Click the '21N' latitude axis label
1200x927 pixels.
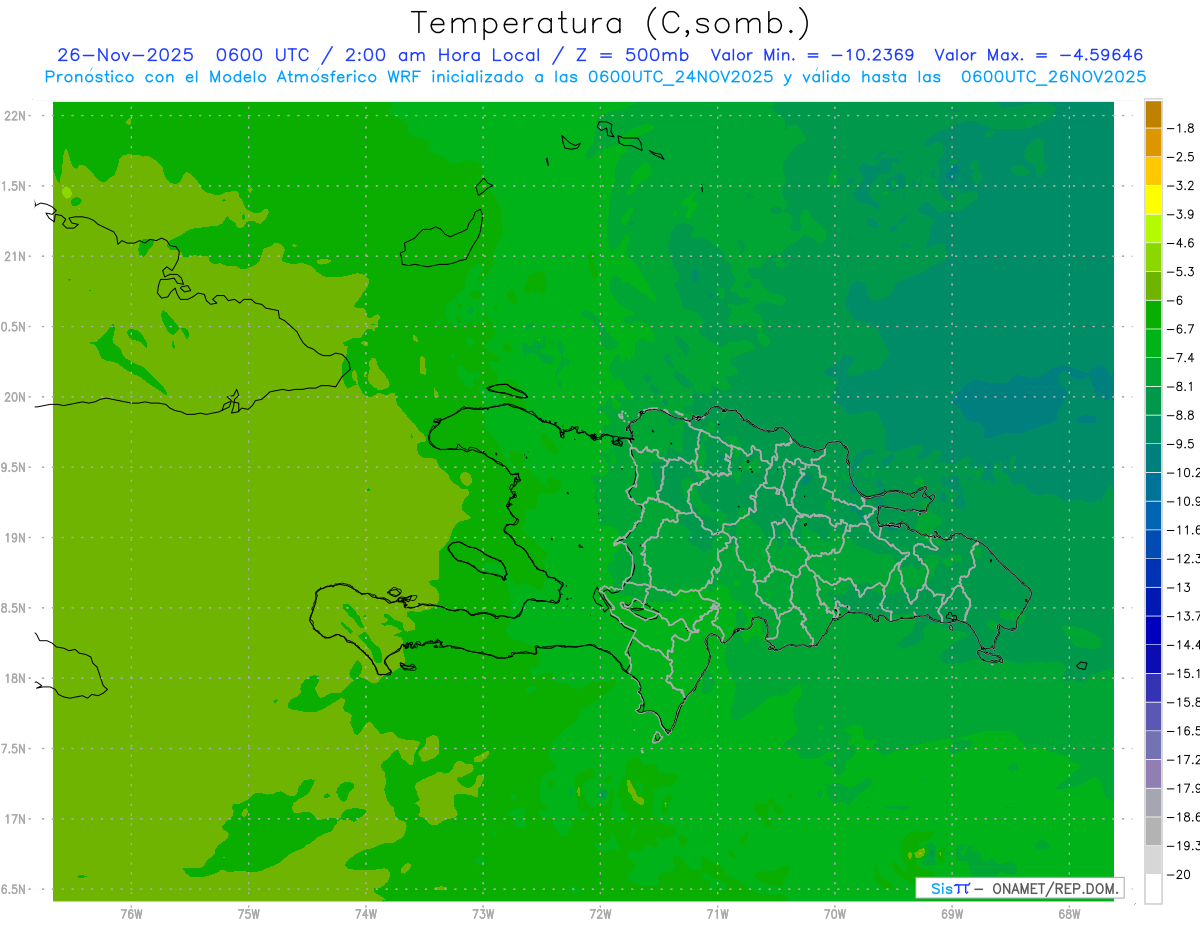click(x=15, y=256)
